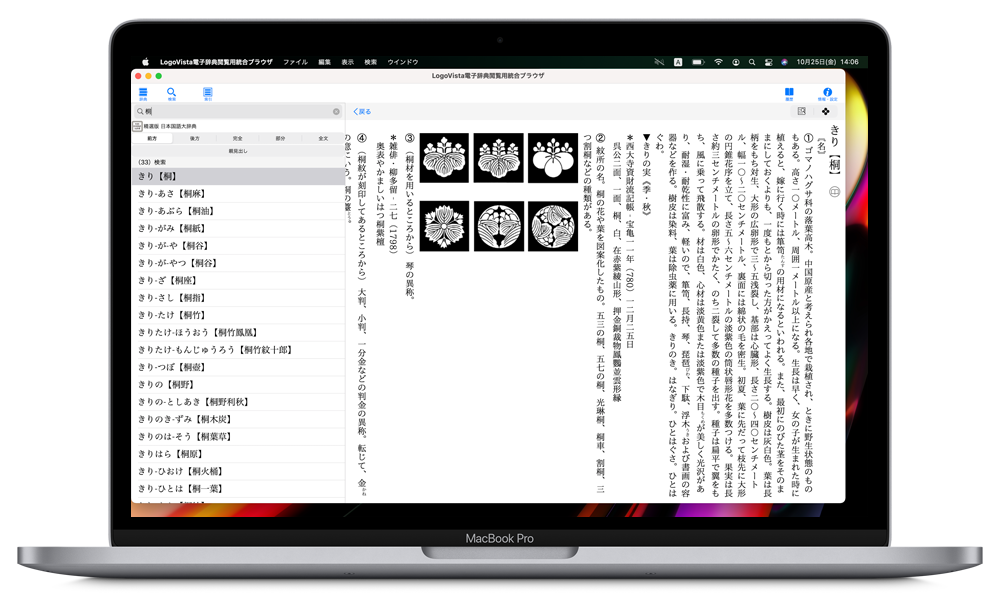Click the A input source icon

(678, 62)
